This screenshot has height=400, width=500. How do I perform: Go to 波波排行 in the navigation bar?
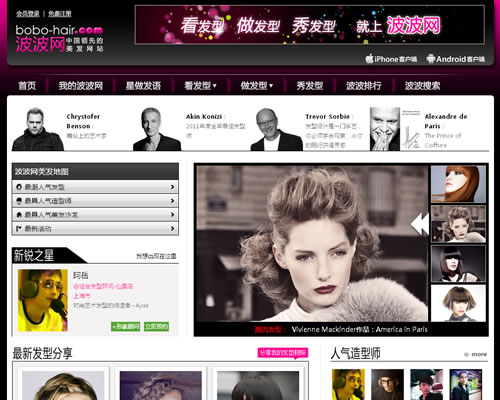(x=364, y=86)
